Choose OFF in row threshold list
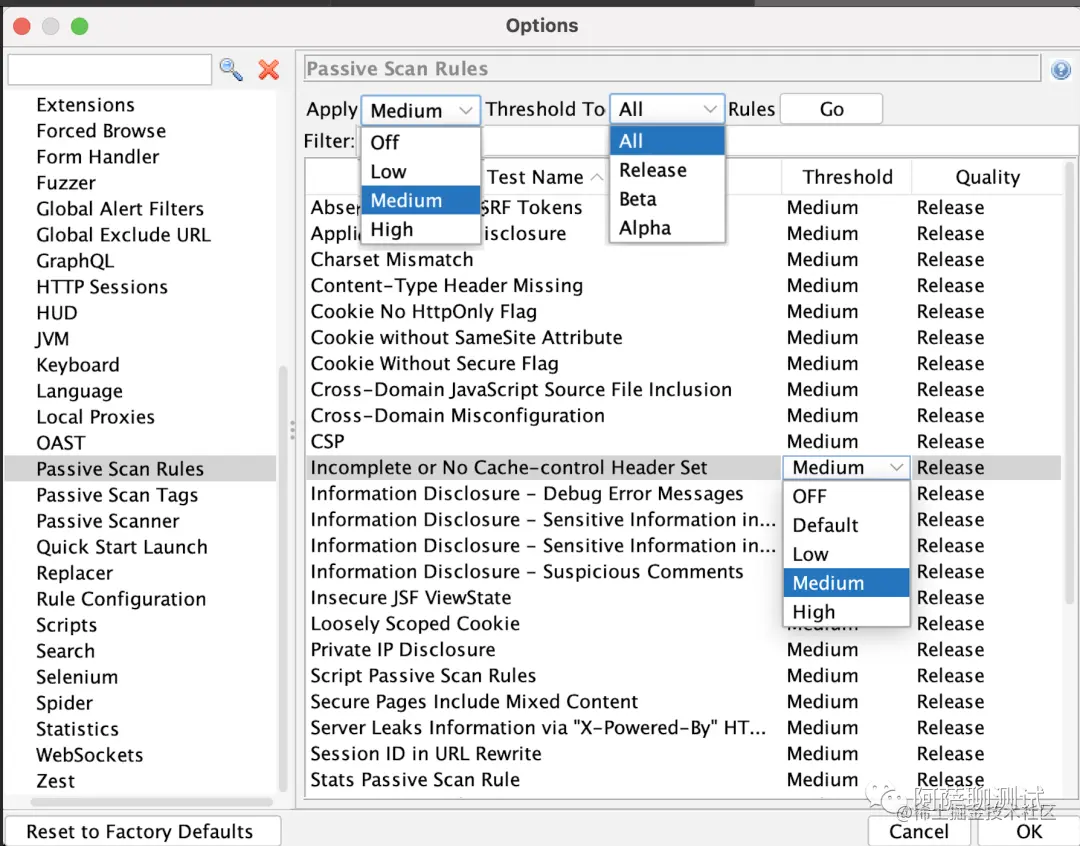Image resolution: width=1080 pixels, height=846 pixels. (x=847, y=497)
